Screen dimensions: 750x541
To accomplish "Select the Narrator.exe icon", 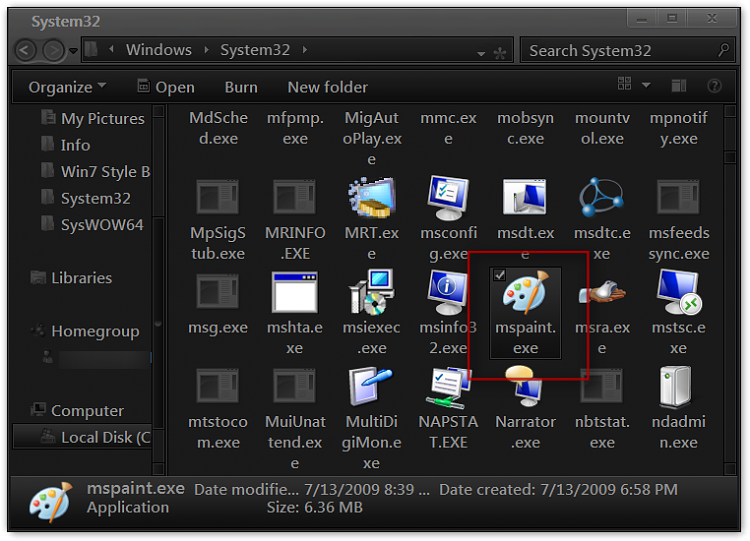I will (x=525, y=386).
